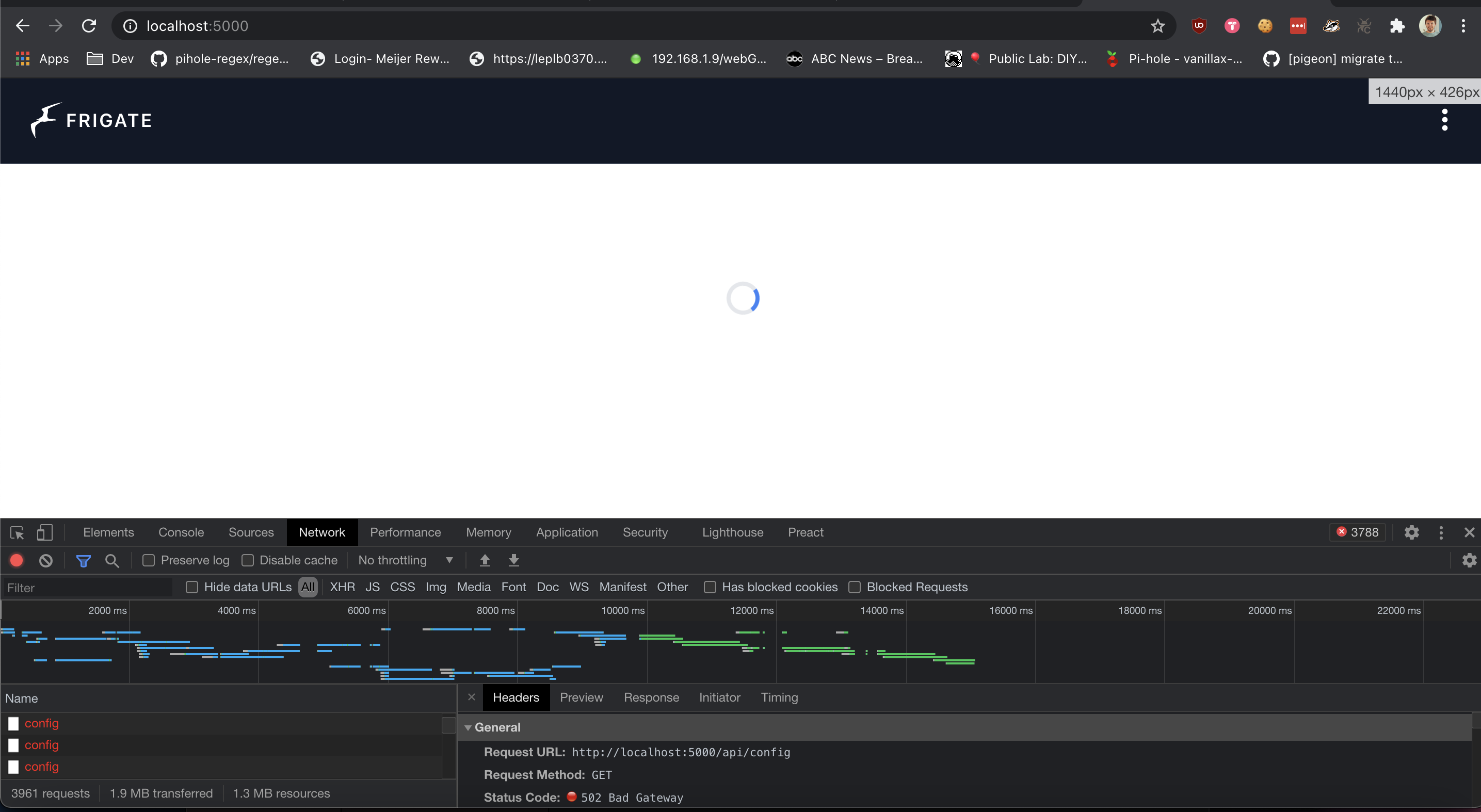Open Chrome extensions puzzle icon

(1397, 26)
